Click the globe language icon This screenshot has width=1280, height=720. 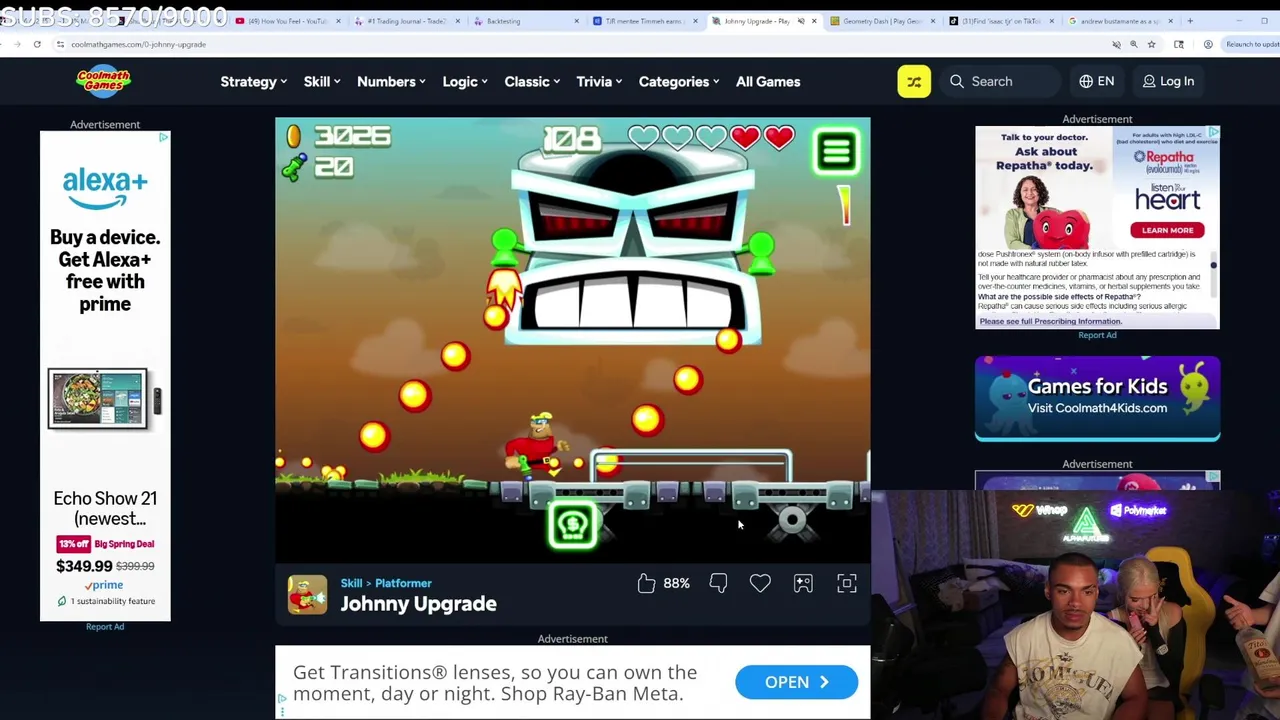click(1086, 81)
